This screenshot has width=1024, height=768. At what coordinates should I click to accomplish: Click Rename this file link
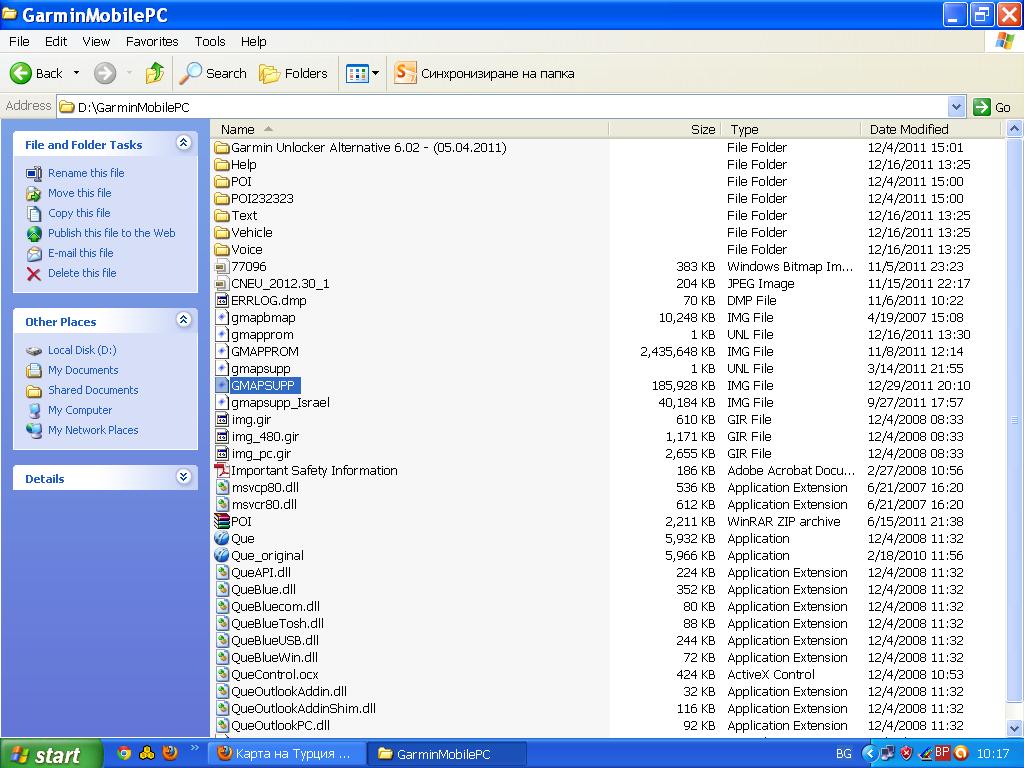click(x=86, y=173)
